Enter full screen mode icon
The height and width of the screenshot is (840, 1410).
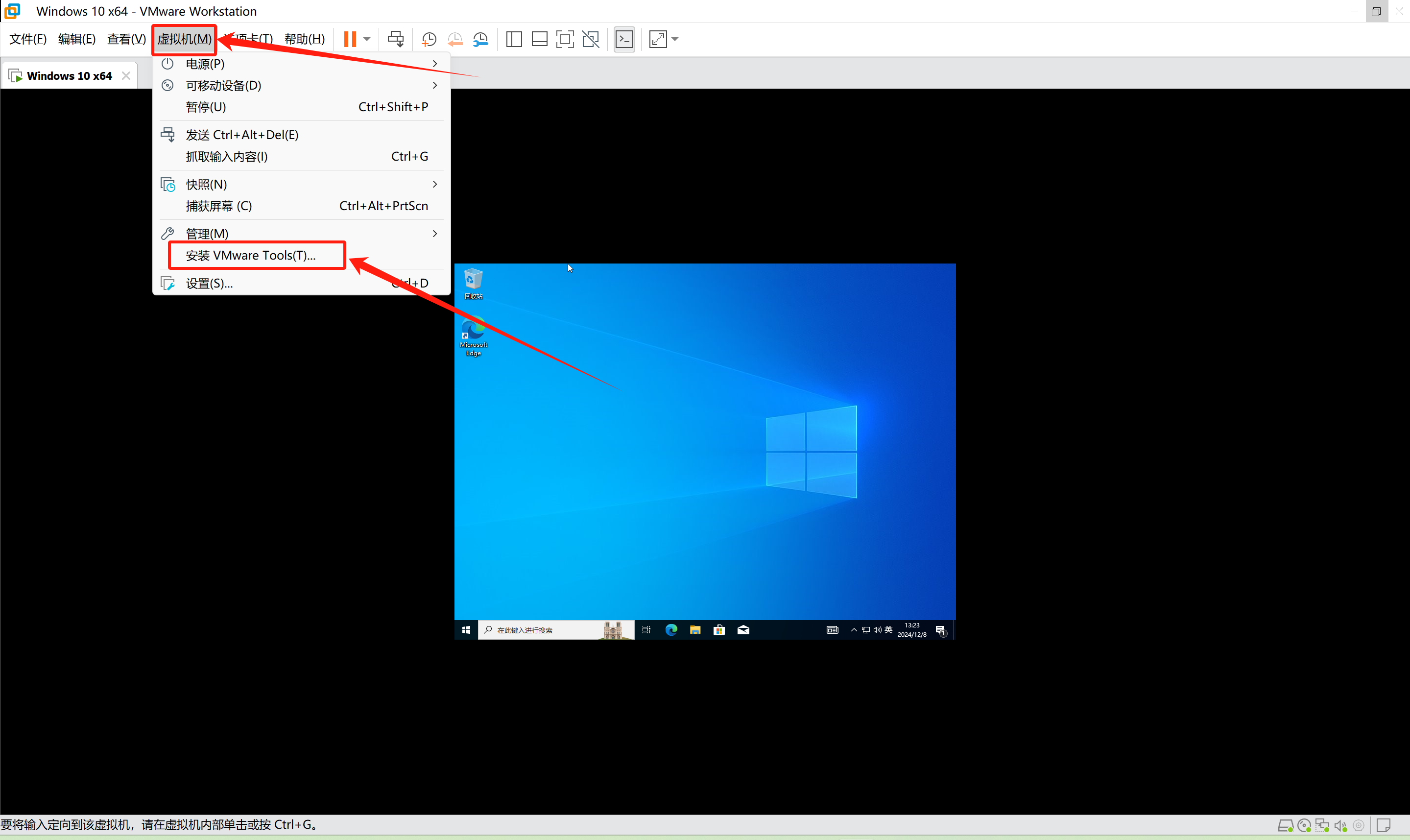565,39
